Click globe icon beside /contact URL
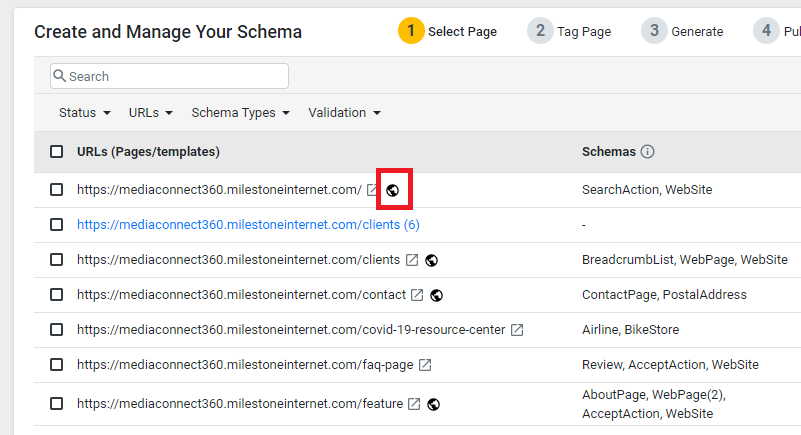 click(436, 296)
